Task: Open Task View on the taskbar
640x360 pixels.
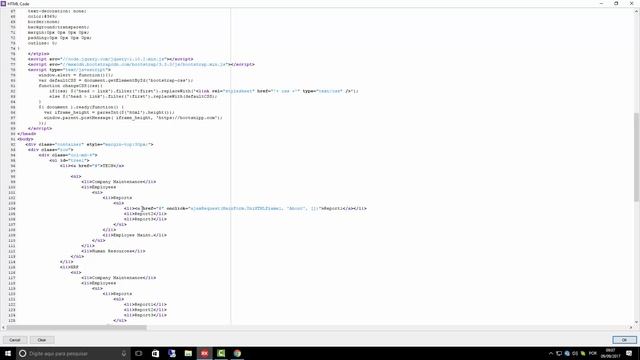Action: coord(139,353)
